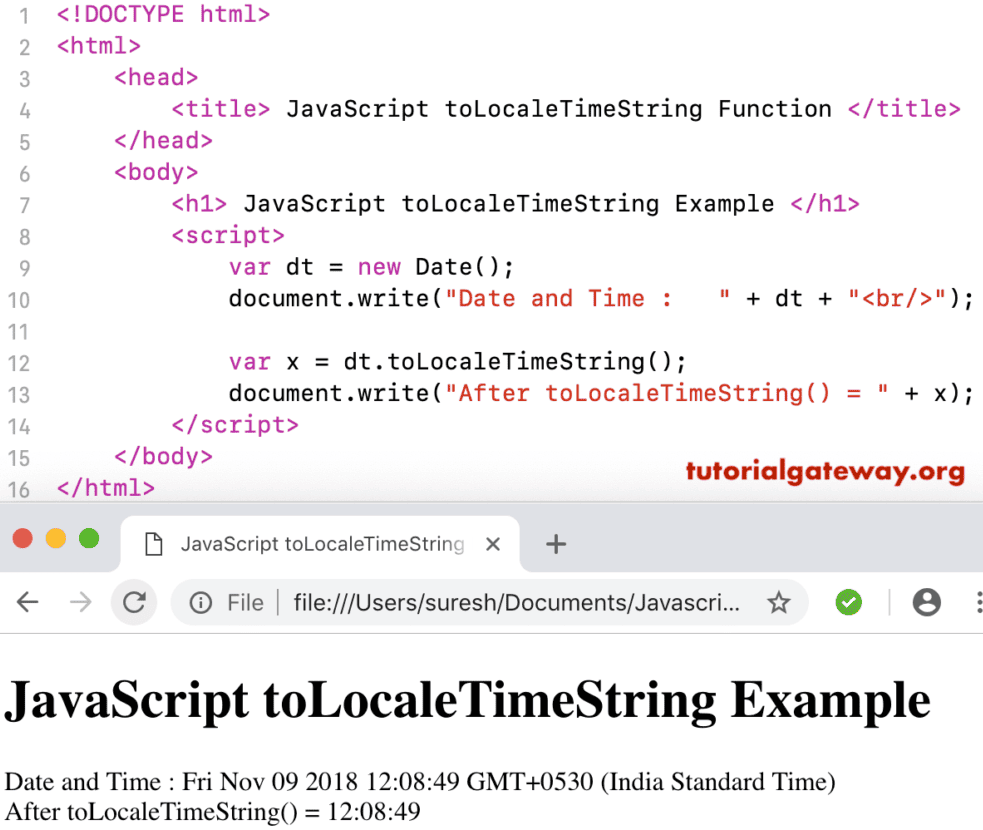Click the page document icon in the browser tab
This screenshot has width=983, height=830.
click(x=152, y=543)
